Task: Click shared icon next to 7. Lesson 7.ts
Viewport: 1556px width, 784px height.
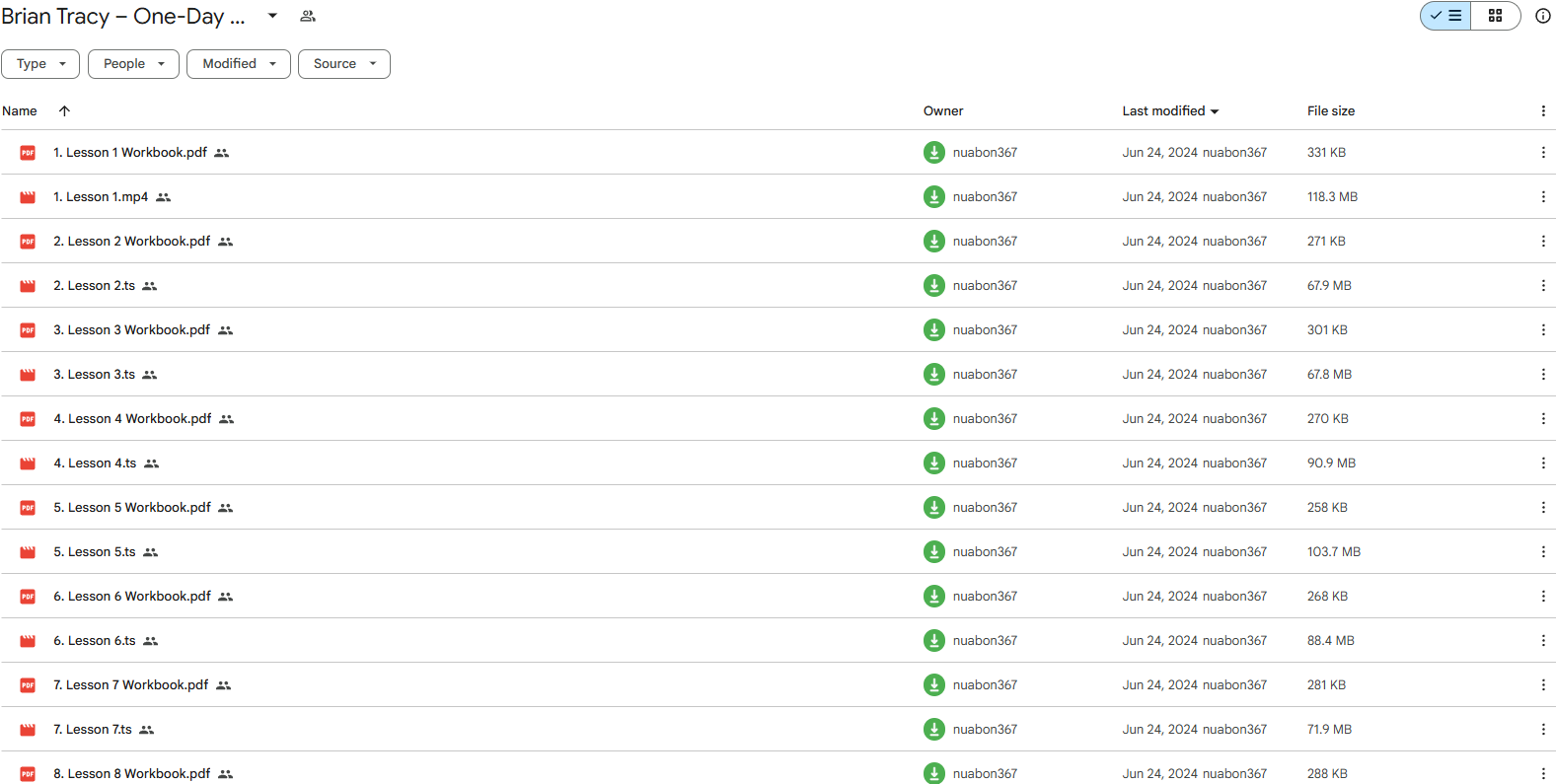Action: (x=147, y=730)
